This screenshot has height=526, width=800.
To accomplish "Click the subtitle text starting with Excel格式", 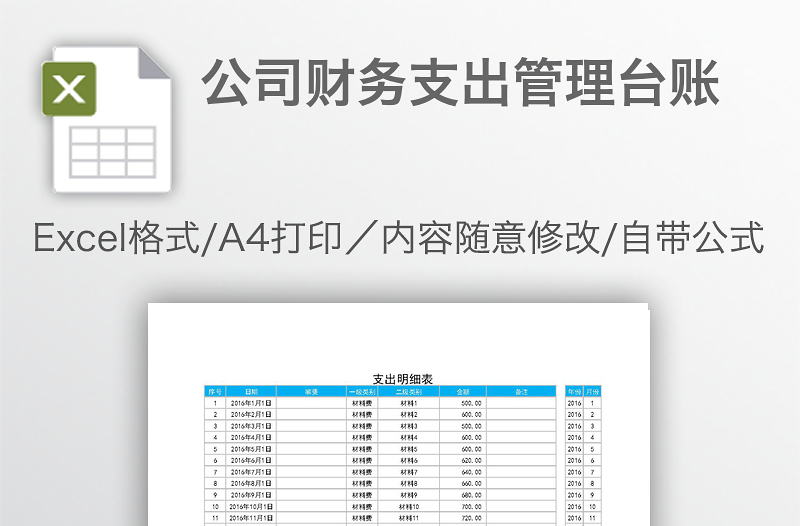I will [399, 240].
